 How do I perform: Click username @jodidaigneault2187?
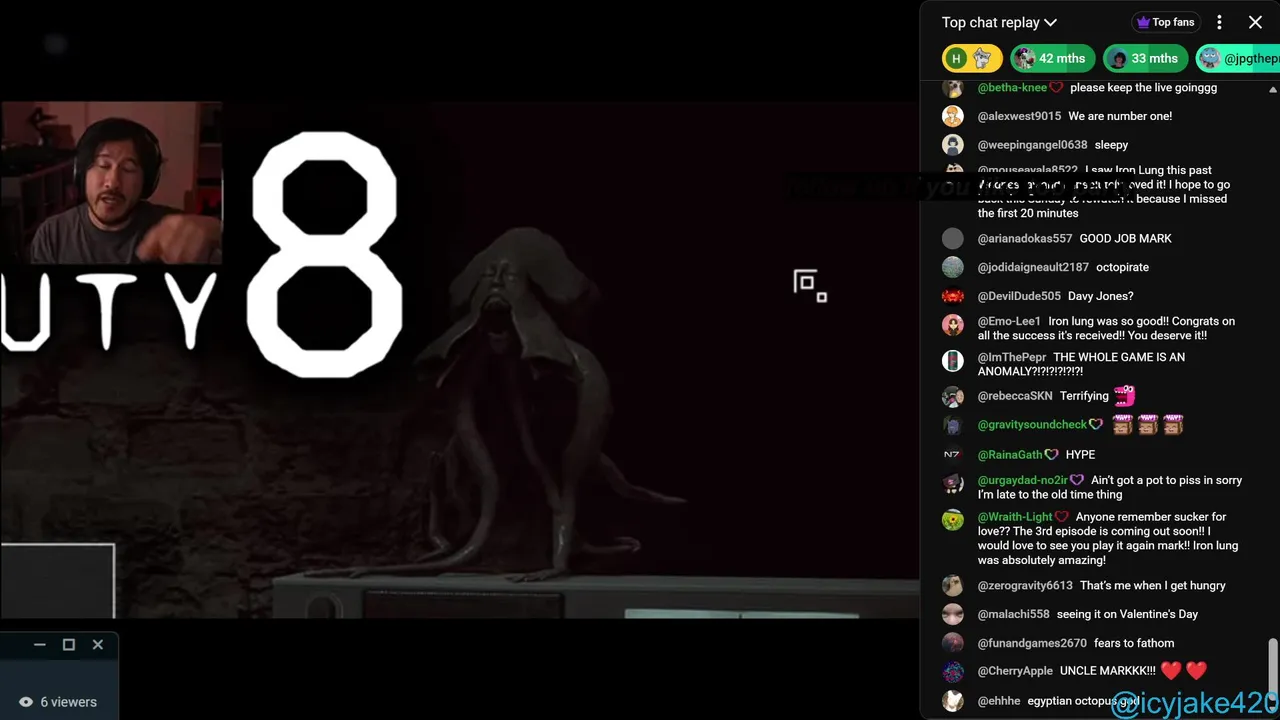(1033, 267)
